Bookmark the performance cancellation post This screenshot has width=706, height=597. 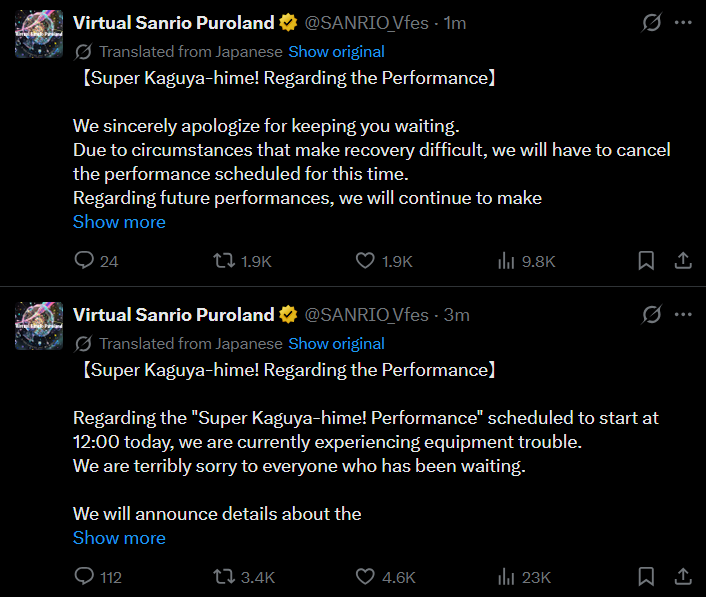coord(647,261)
